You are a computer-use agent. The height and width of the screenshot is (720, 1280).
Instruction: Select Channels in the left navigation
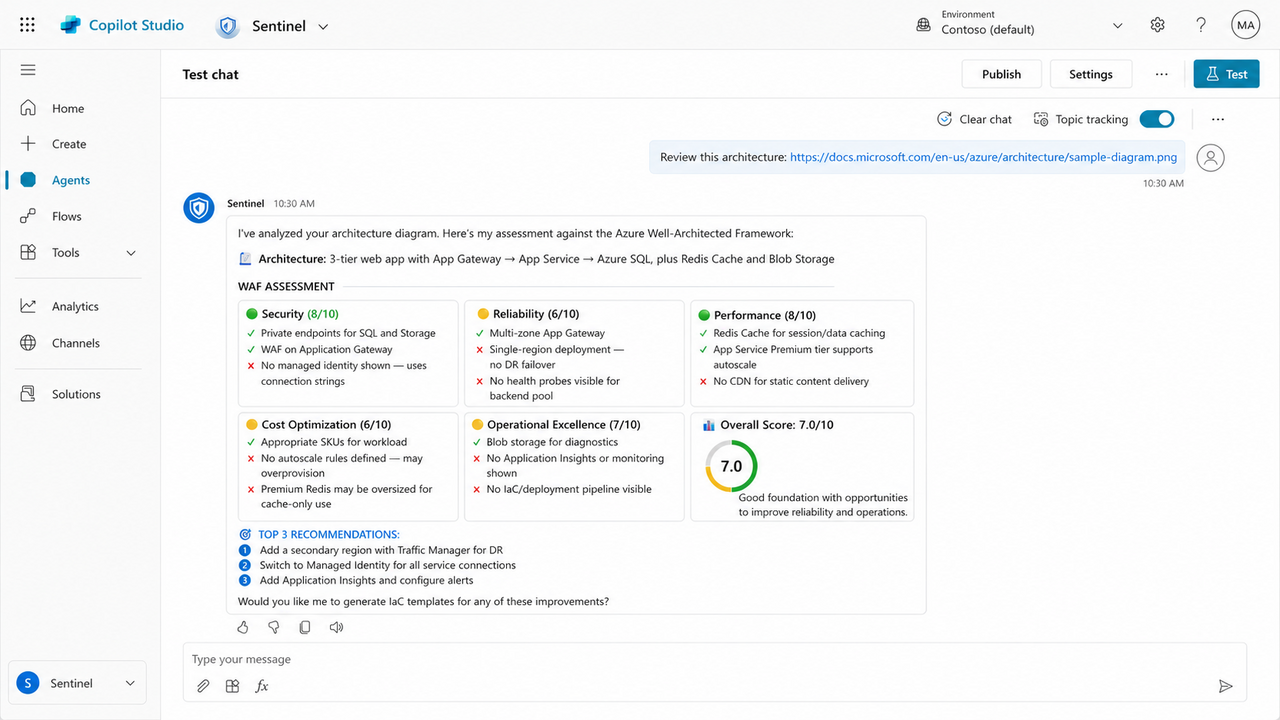pos(76,343)
